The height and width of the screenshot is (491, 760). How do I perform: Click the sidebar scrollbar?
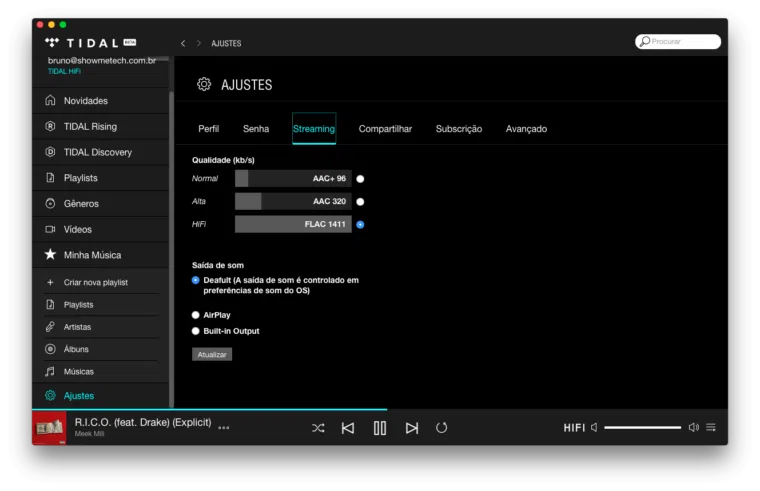pyautogui.click(x=171, y=250)
